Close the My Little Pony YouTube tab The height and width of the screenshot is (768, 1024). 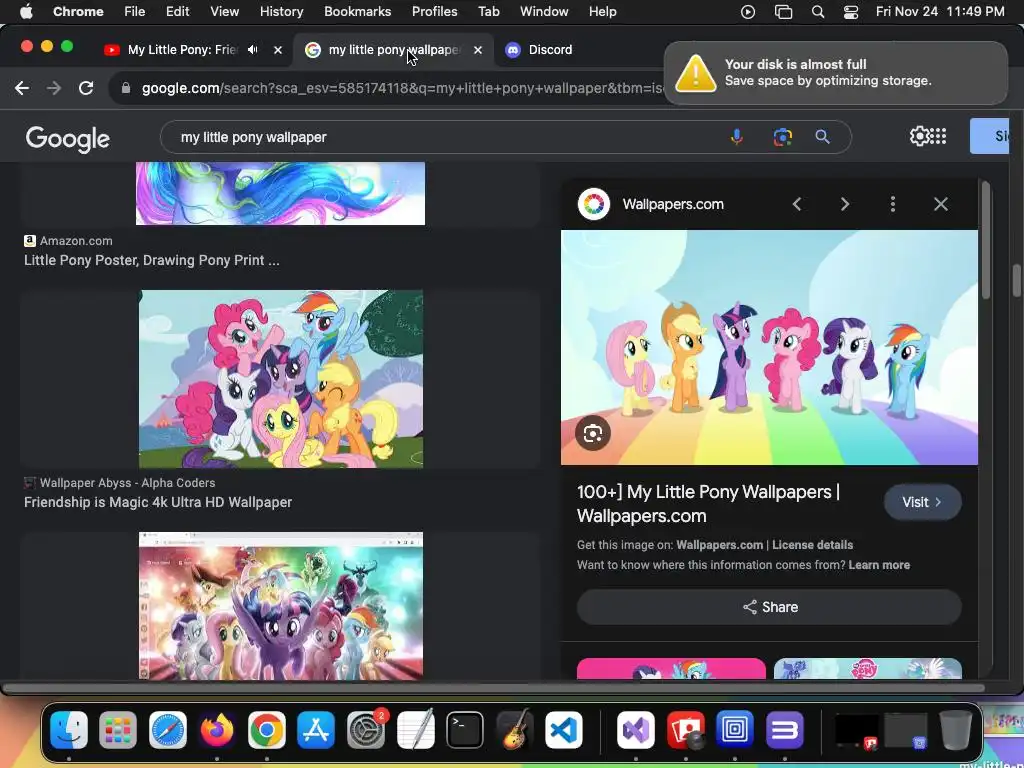click(278, 50)
